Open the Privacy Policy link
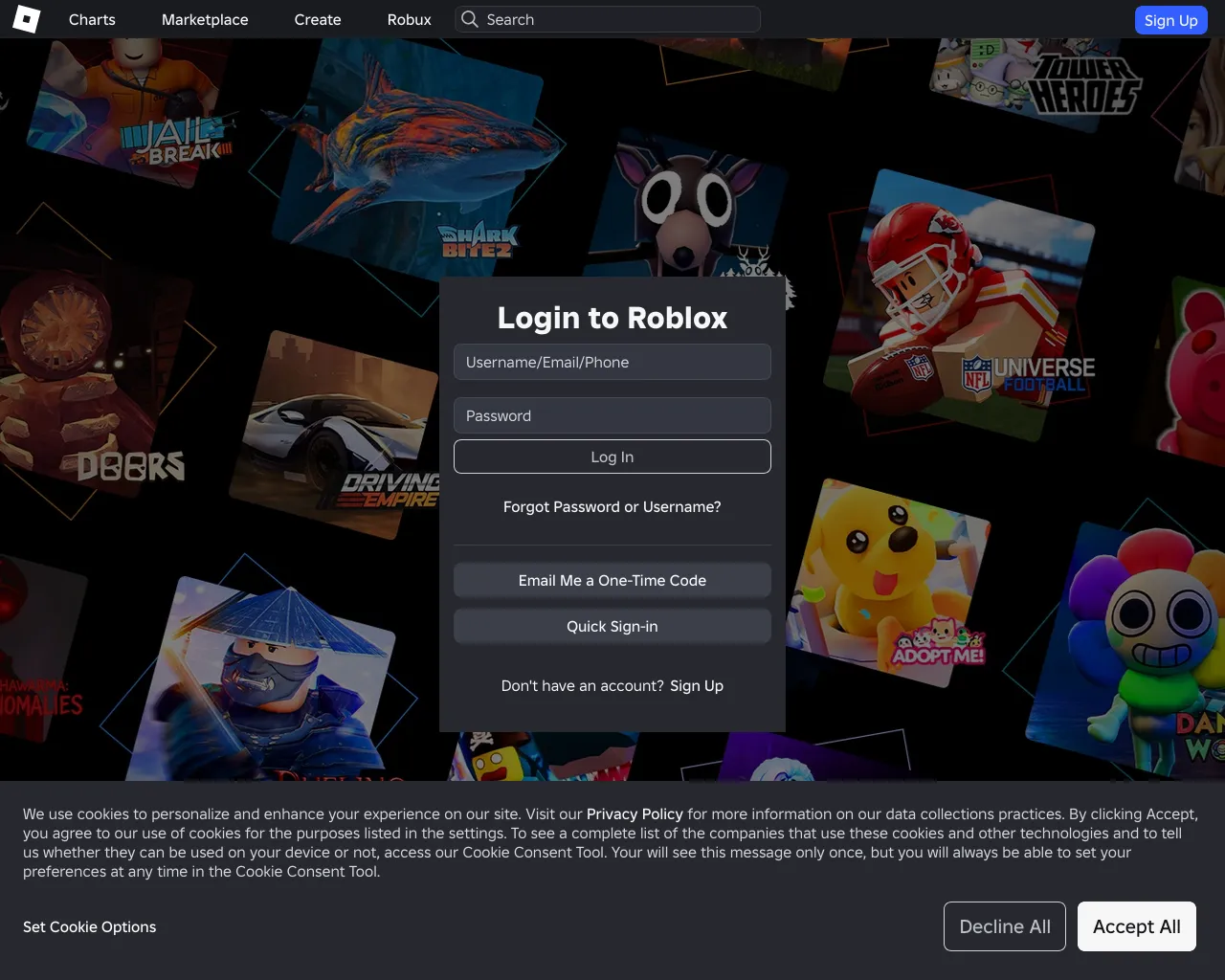Screen dimensions: 1225x980 point(635,813)
